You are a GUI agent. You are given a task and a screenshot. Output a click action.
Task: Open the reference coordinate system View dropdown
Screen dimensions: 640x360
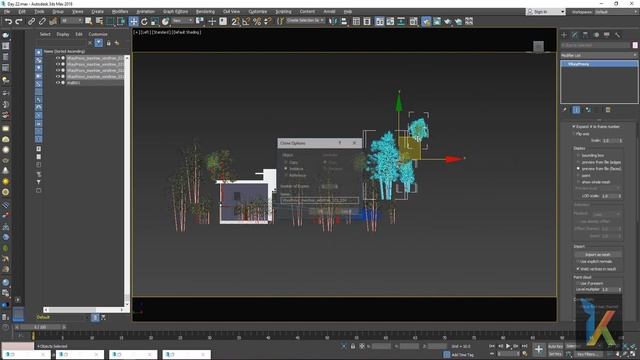click(x=182, y=20)
